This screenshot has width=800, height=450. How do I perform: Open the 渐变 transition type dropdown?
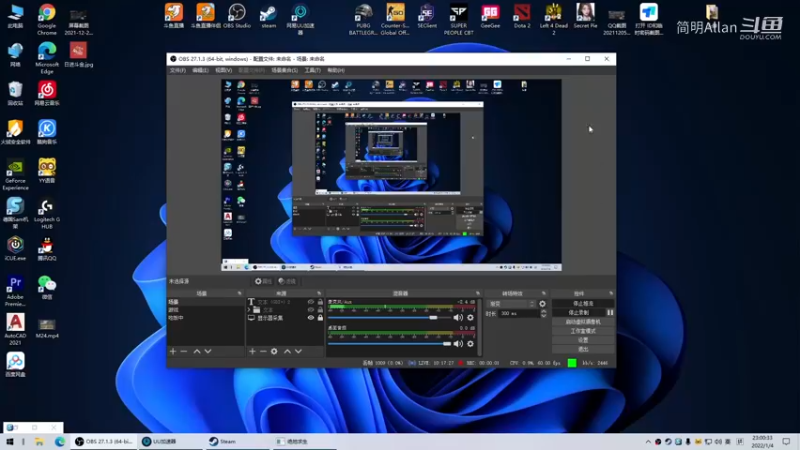[x=511, y=304]
